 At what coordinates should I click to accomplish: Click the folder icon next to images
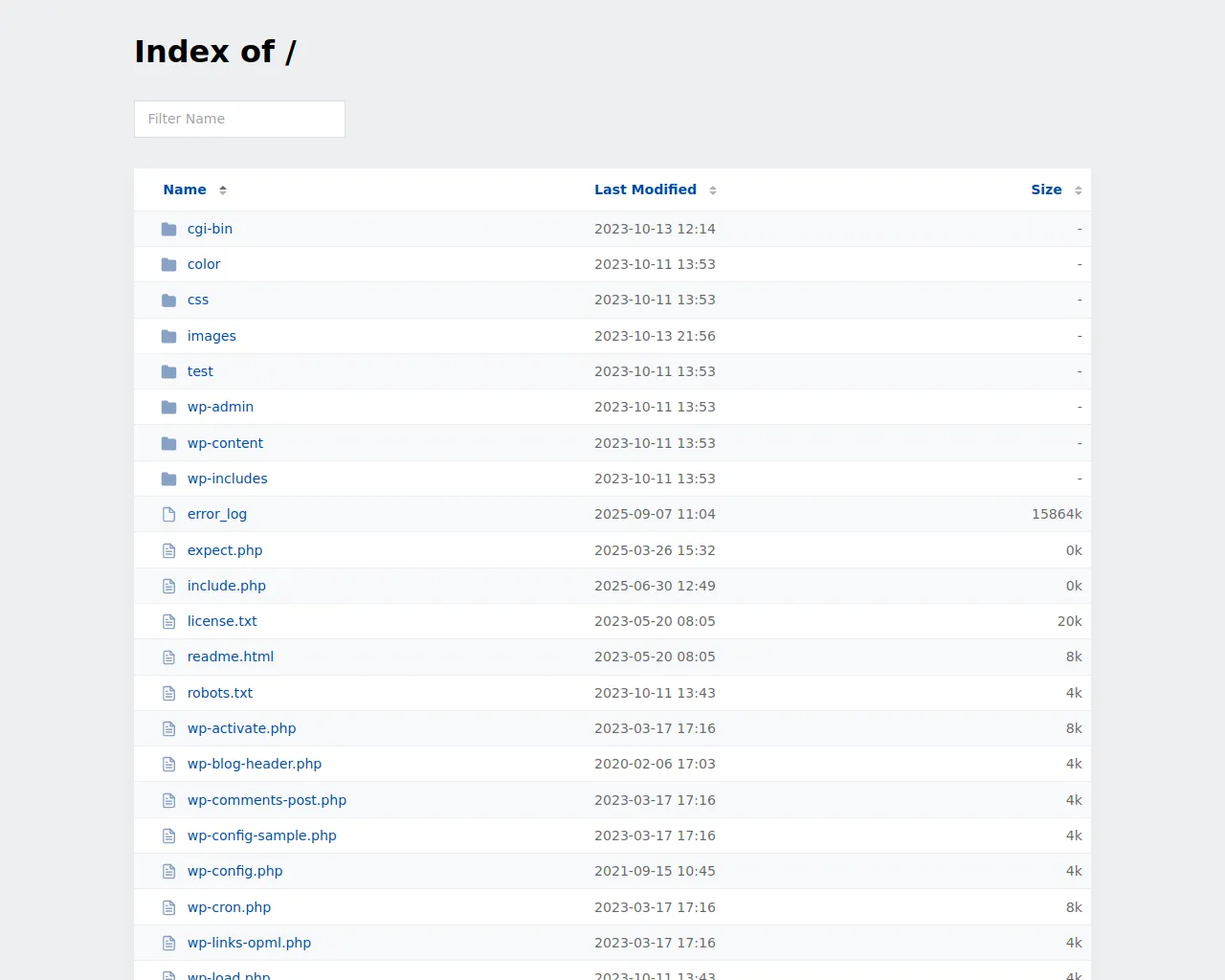click(169, 336)
